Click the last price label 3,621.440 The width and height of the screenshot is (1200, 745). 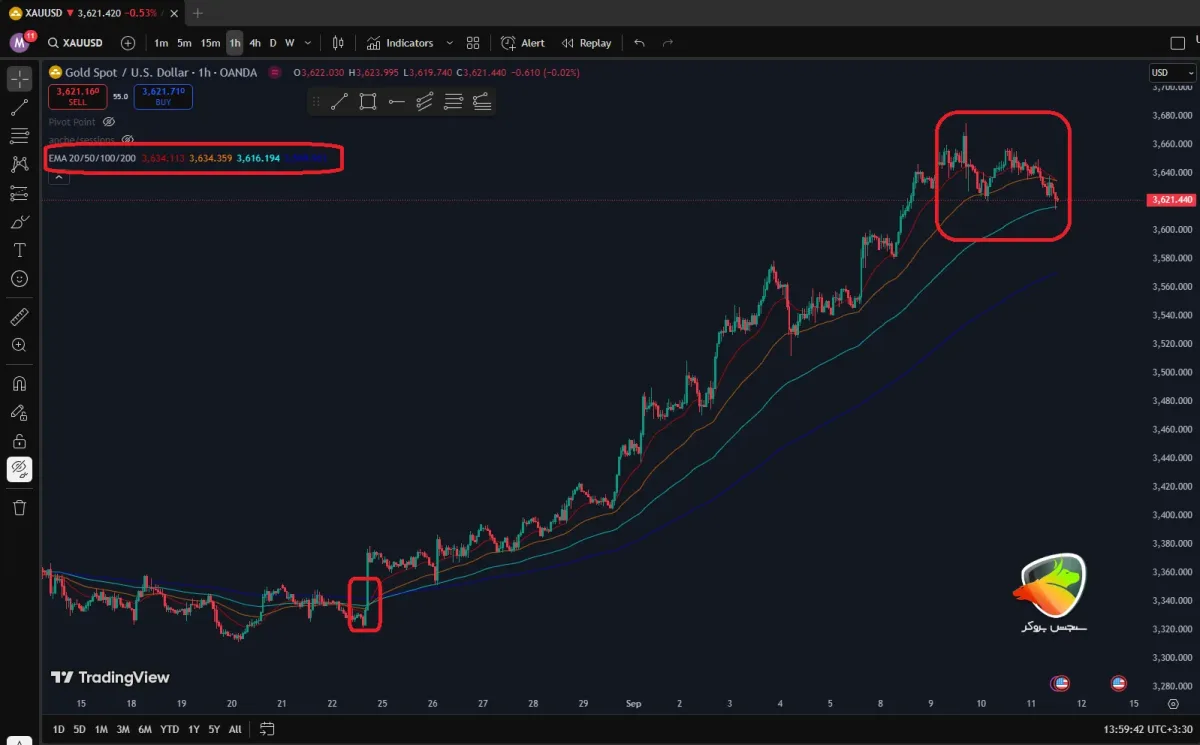pyautogui.click(x=1171, y=200)
